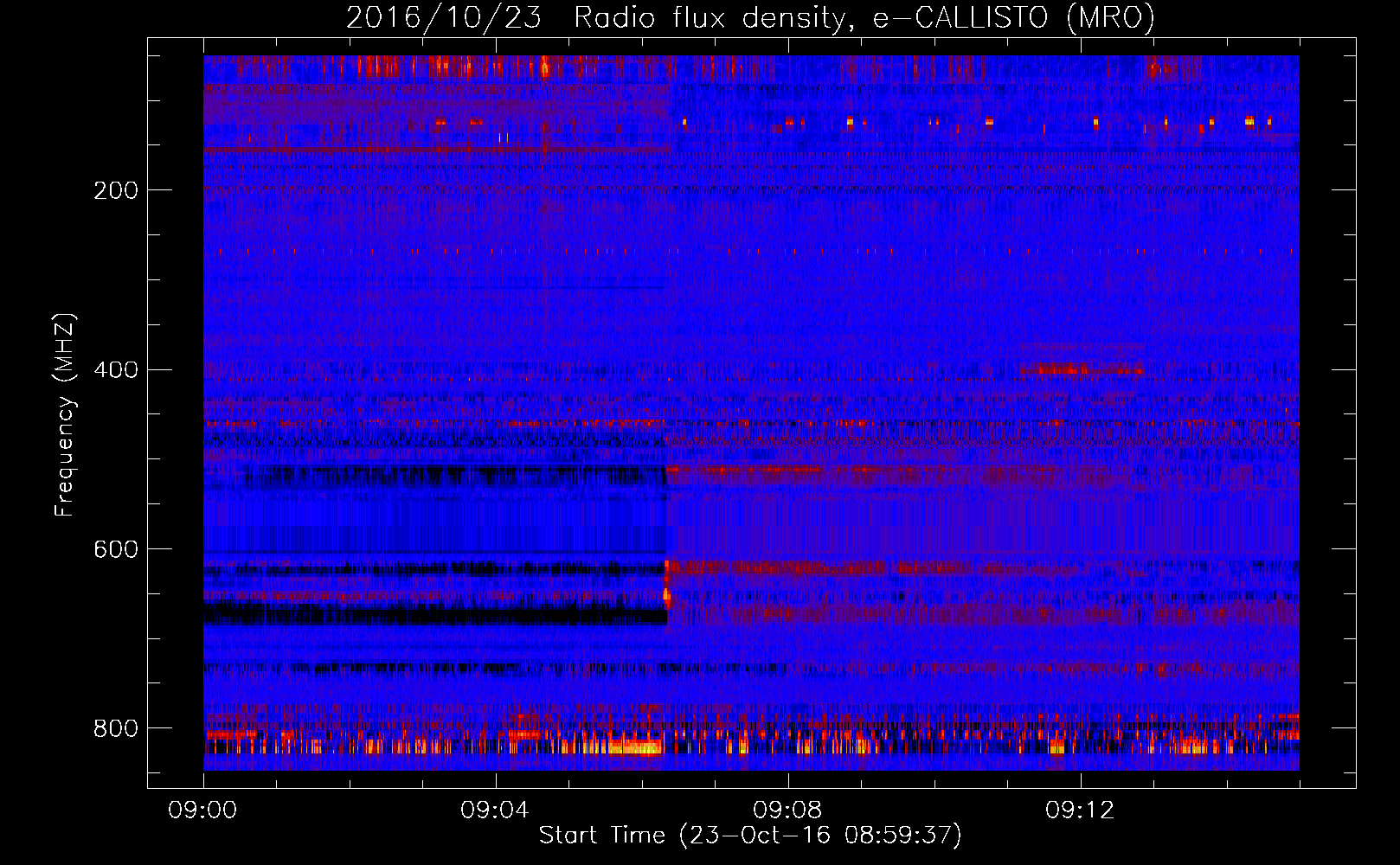Click the 'Frequency (MHZ)' axis label

point(65,415)
